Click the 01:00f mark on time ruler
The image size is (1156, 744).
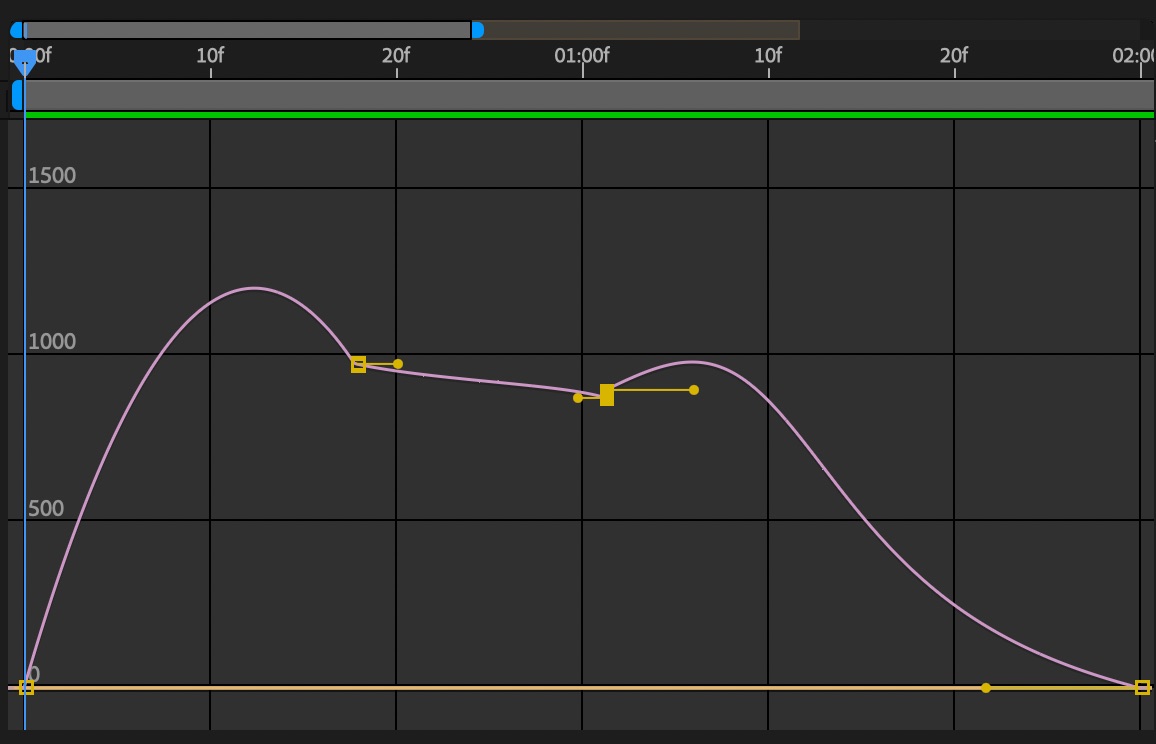tap(582, 56)
